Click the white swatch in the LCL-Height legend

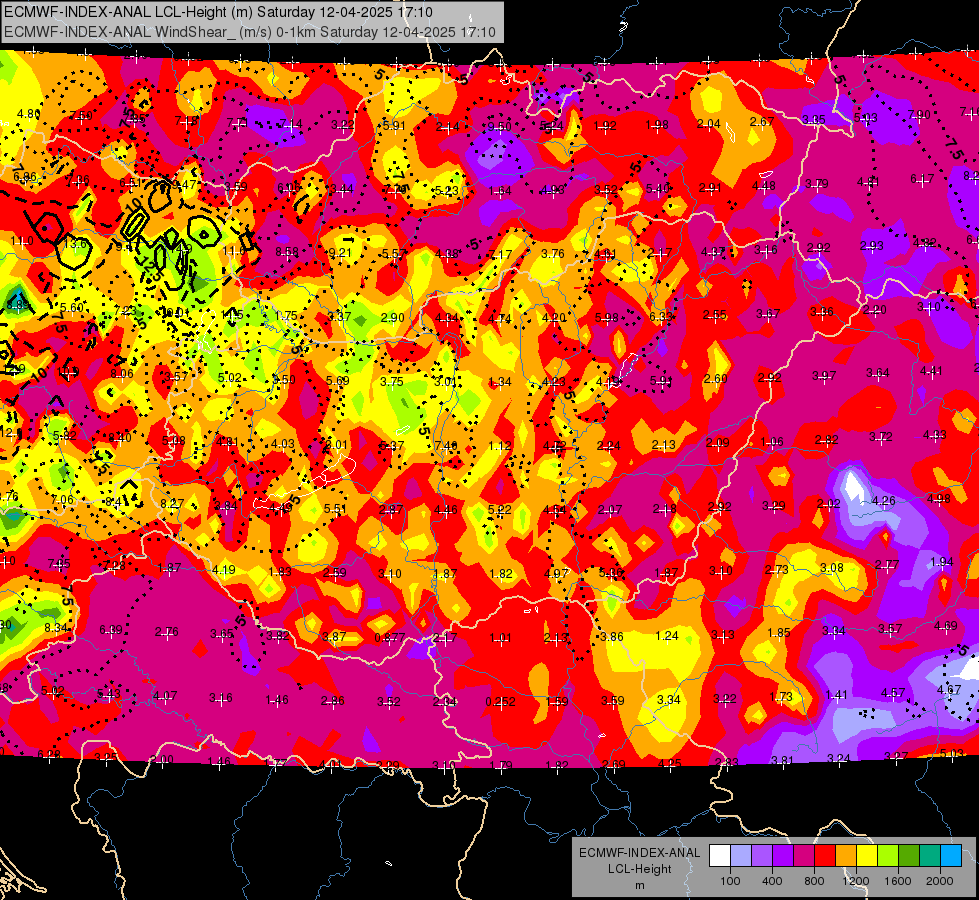click(x=720, y=856)
